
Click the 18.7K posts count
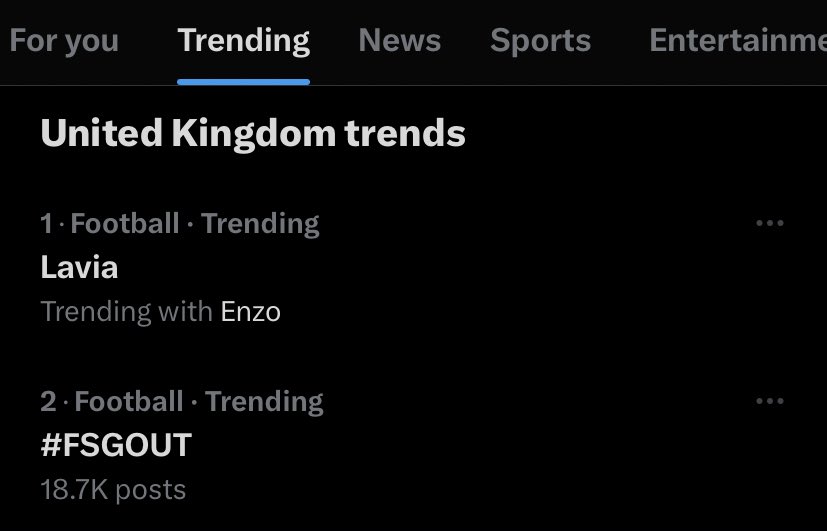click(x=113, y=489)
